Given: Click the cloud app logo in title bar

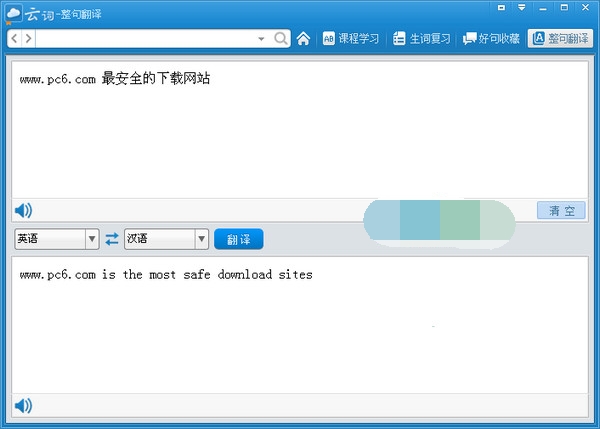Looking at the screenshot, I should (x=14, y=13).
